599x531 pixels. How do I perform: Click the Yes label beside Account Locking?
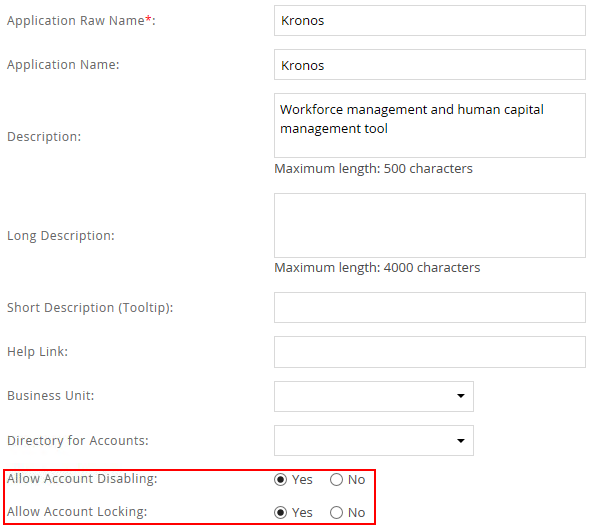pos(302,512)
